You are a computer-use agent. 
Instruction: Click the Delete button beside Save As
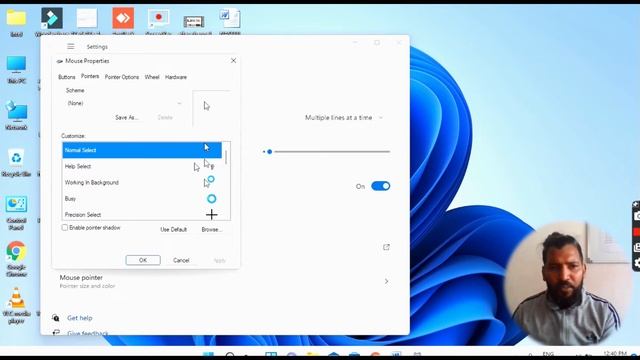[165, 118]
